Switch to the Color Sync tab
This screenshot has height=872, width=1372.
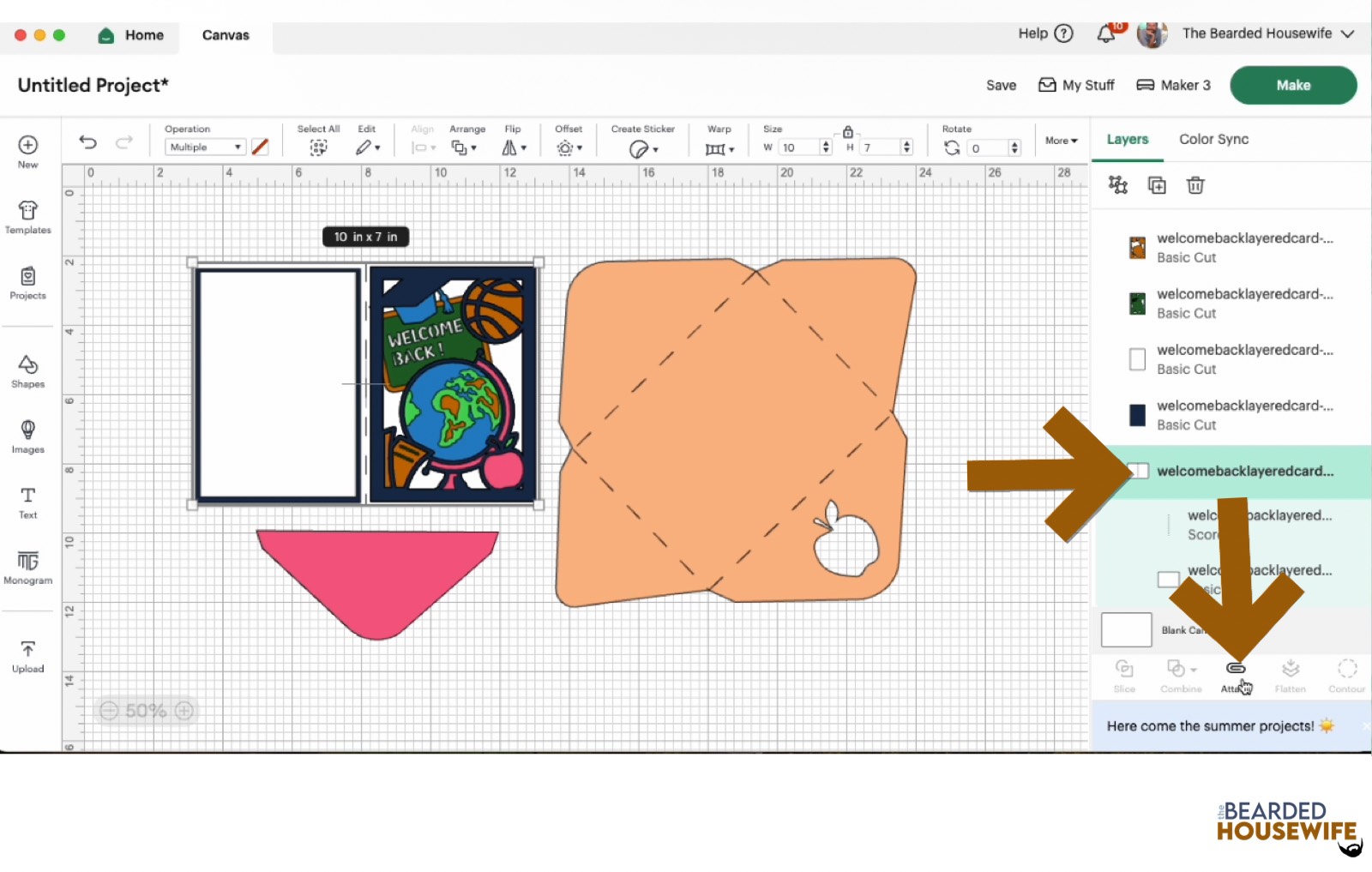click(x=1213, y=139)
